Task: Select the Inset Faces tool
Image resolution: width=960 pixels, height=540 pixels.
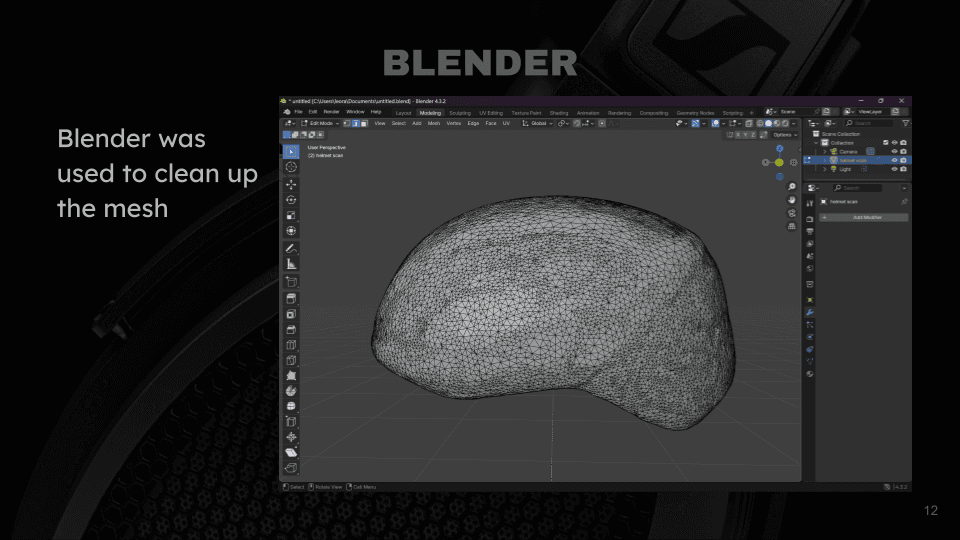Action: (x=291, y=313)
